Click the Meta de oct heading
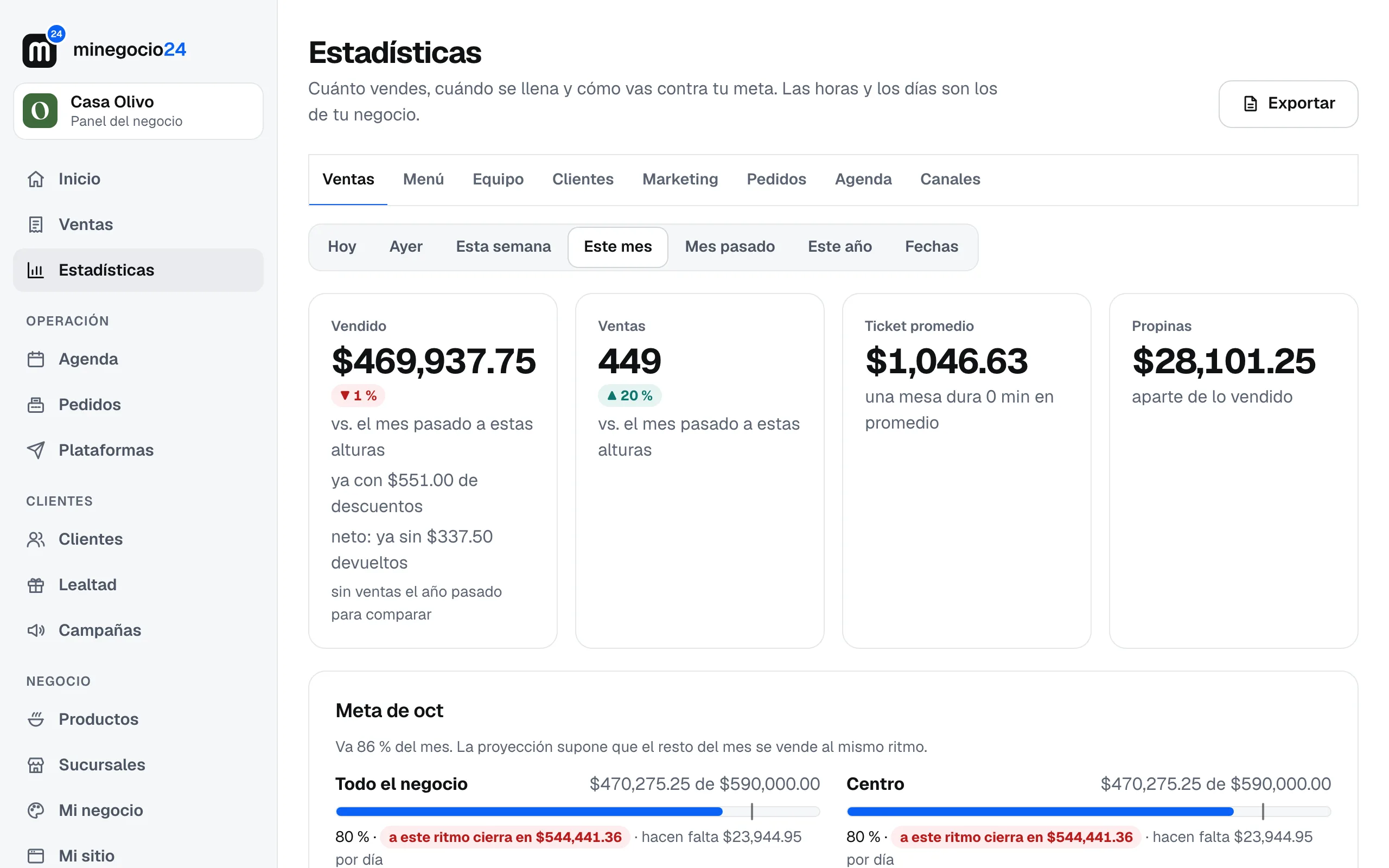1389x868 pixels. [389, 711]
